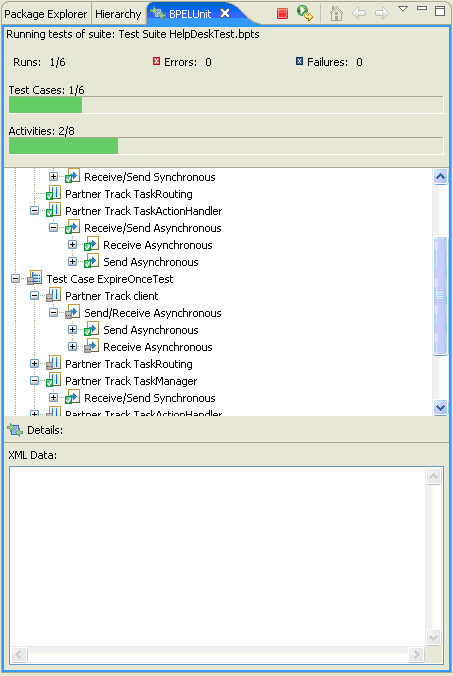Click the Runs: 1/6 counter text
453x676 pixels.
pyautogui.click(x=39, y=62)
